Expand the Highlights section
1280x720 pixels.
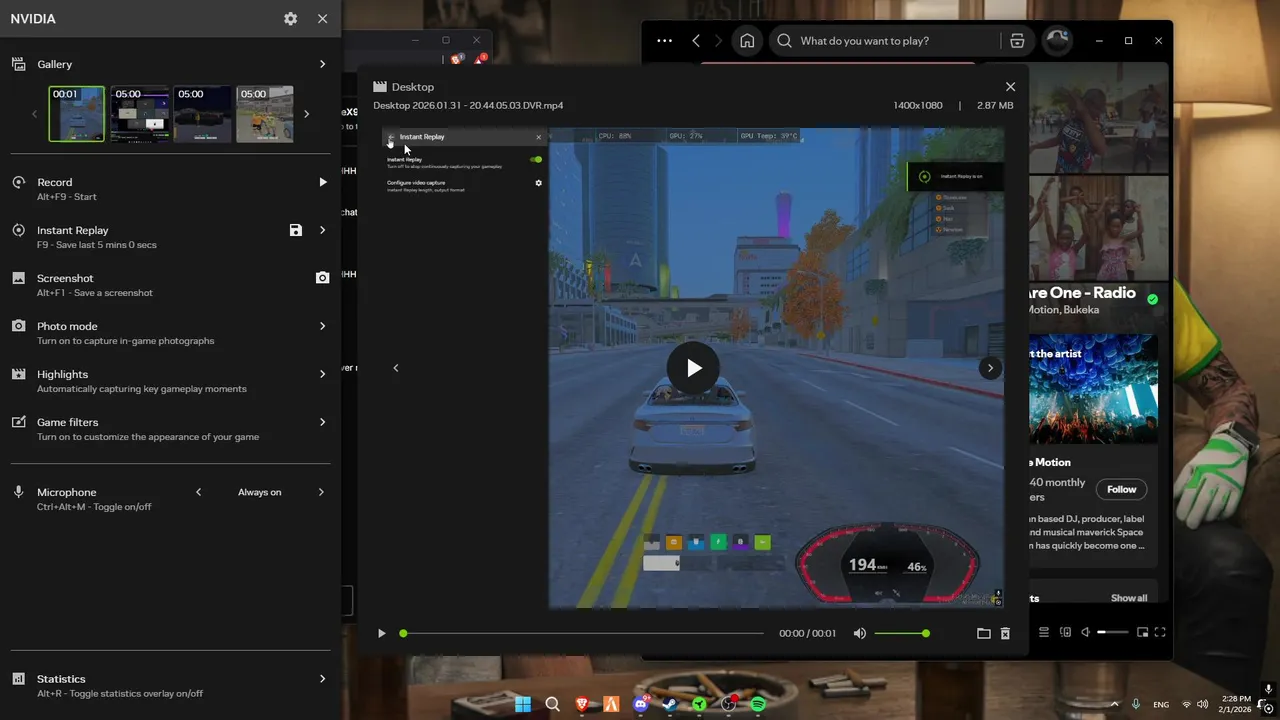322,374
